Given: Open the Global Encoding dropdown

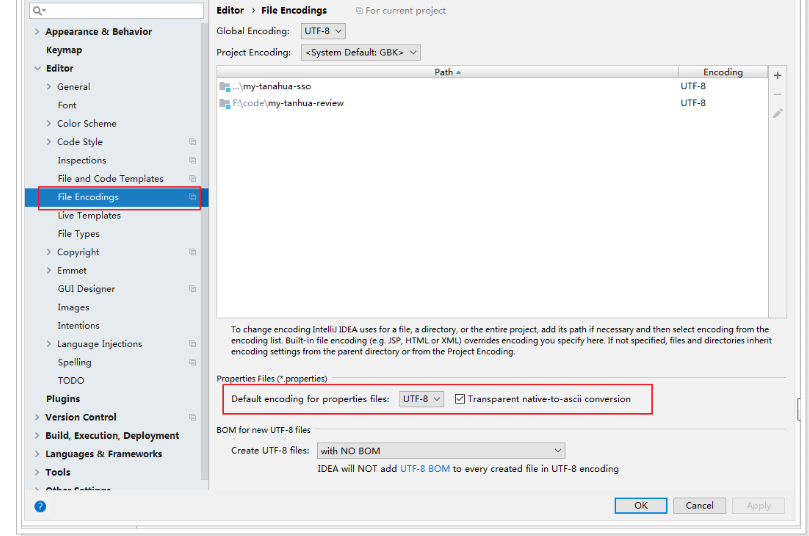Looking at the screenshot, I should click(x=323, y=31).
